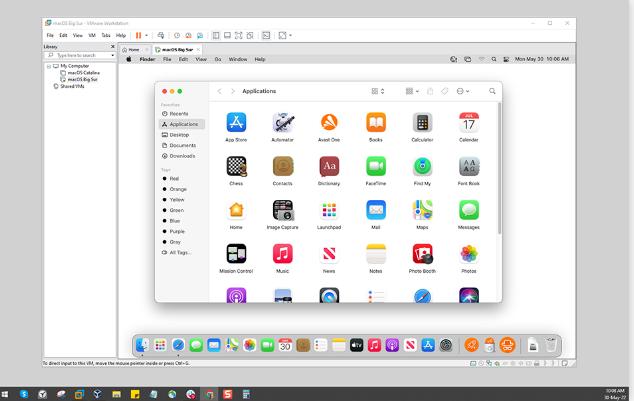
Task: Open Podcasts from the Dock
Action: (x=392, y=345)
